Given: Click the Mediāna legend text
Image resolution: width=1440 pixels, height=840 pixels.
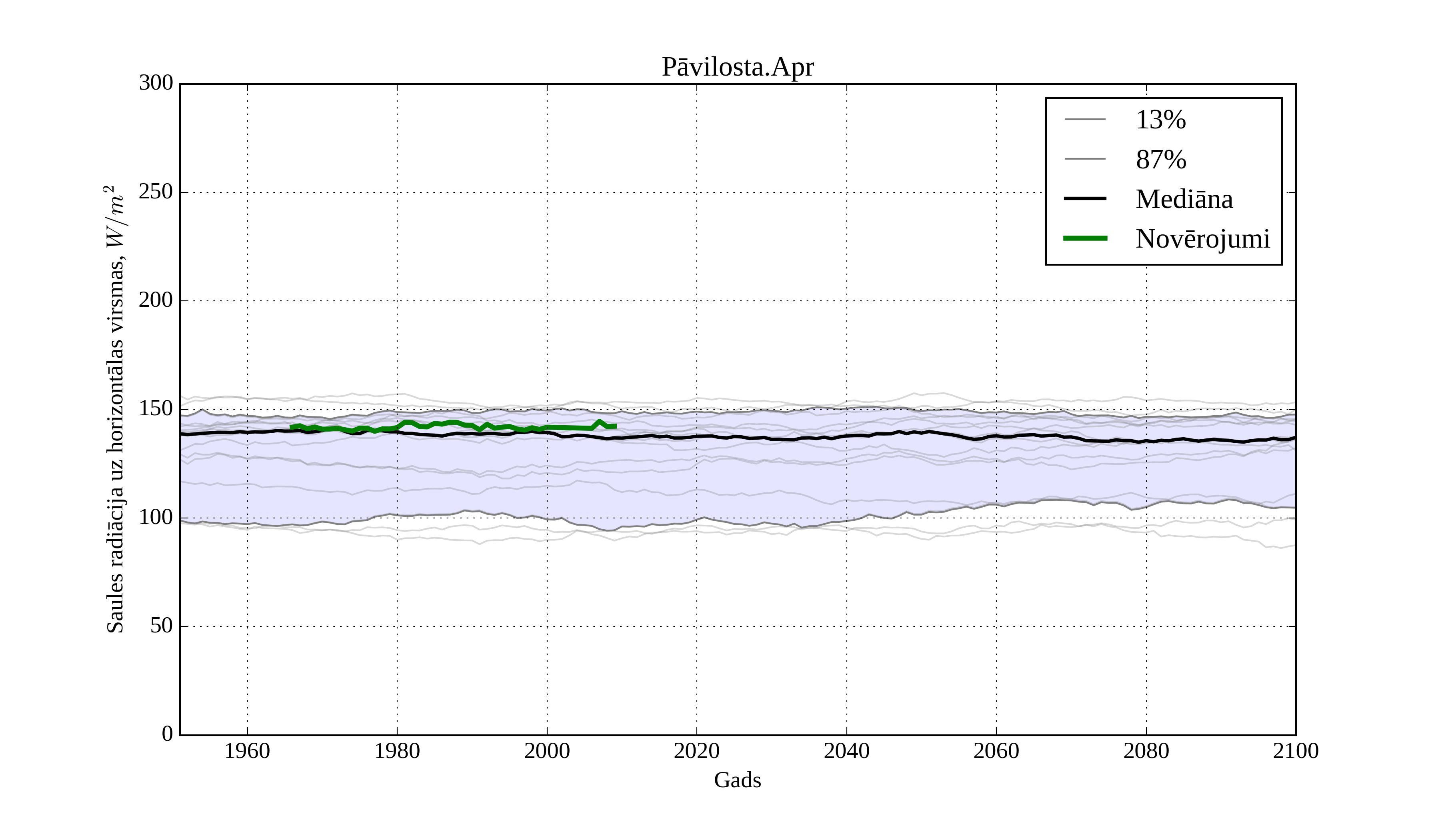Looking at the screenshot, I should pyautogui.click(x=1184, y=200).
